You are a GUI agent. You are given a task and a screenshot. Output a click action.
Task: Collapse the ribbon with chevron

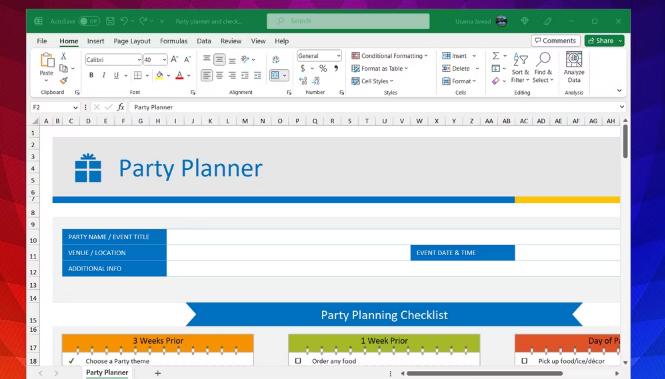[x=619, y=90]
